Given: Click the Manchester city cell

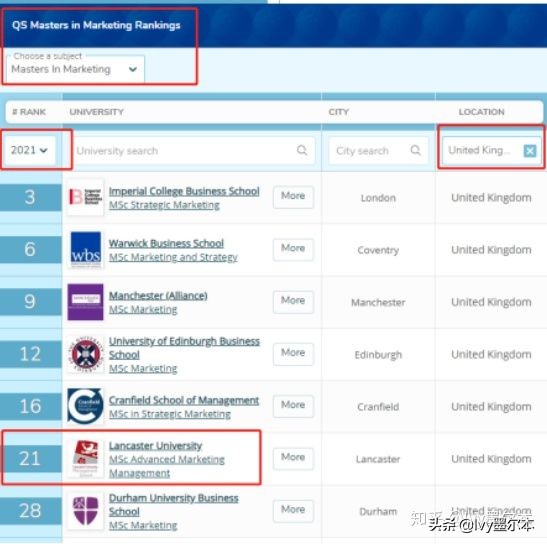Looking at the screenshot, I should coord(378,302).
